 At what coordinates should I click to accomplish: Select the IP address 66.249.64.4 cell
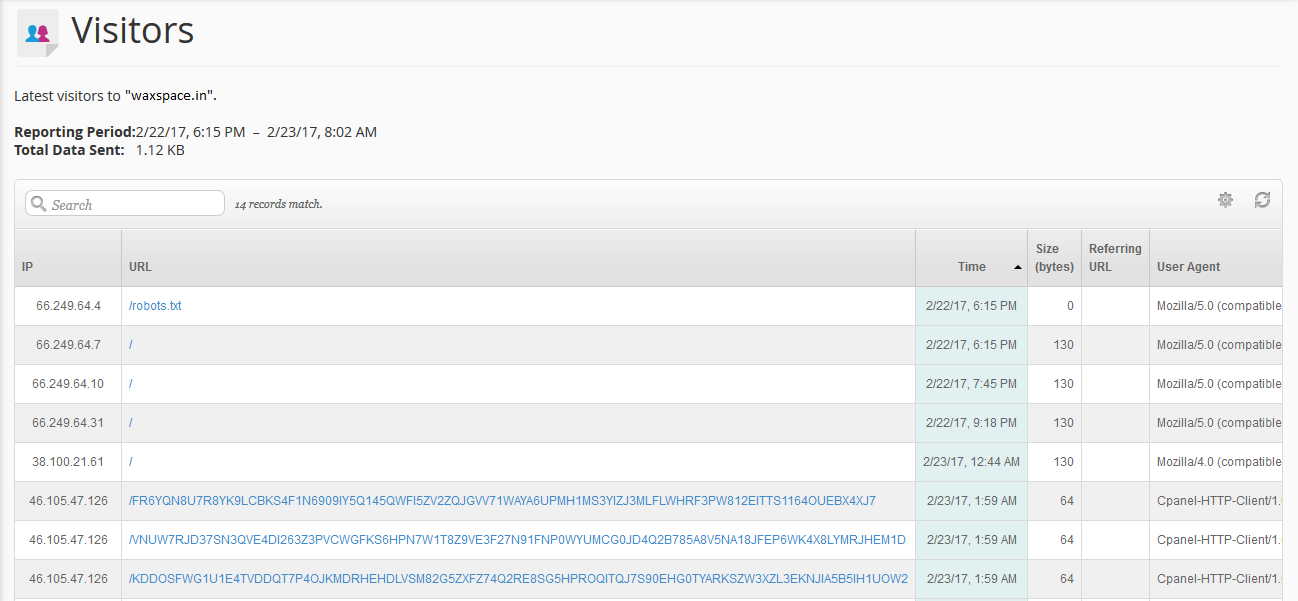pyautogui.click(x=68, y=306)
